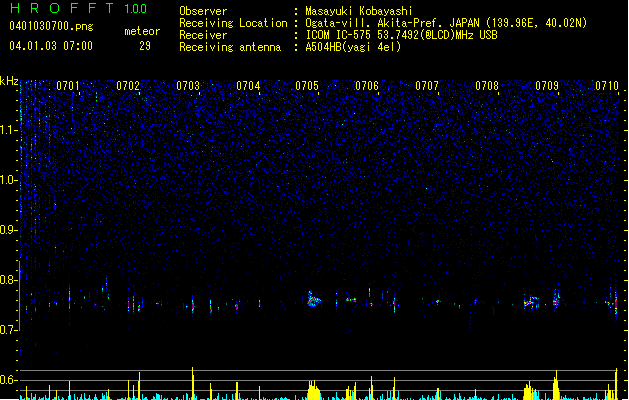This screenshot has width=629, height=400.
Task: Click the yellow intensity spike below 0710
Action: click(x=616, y=384)
